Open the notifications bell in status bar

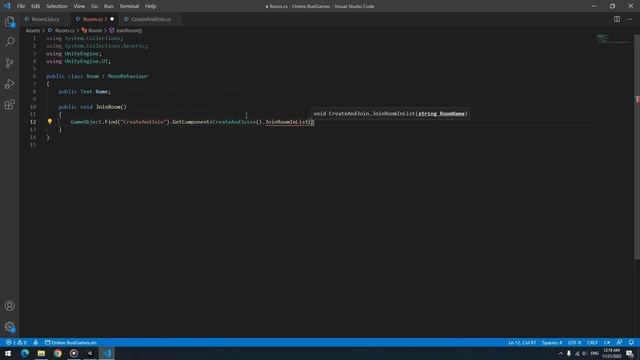click(631, 342)
